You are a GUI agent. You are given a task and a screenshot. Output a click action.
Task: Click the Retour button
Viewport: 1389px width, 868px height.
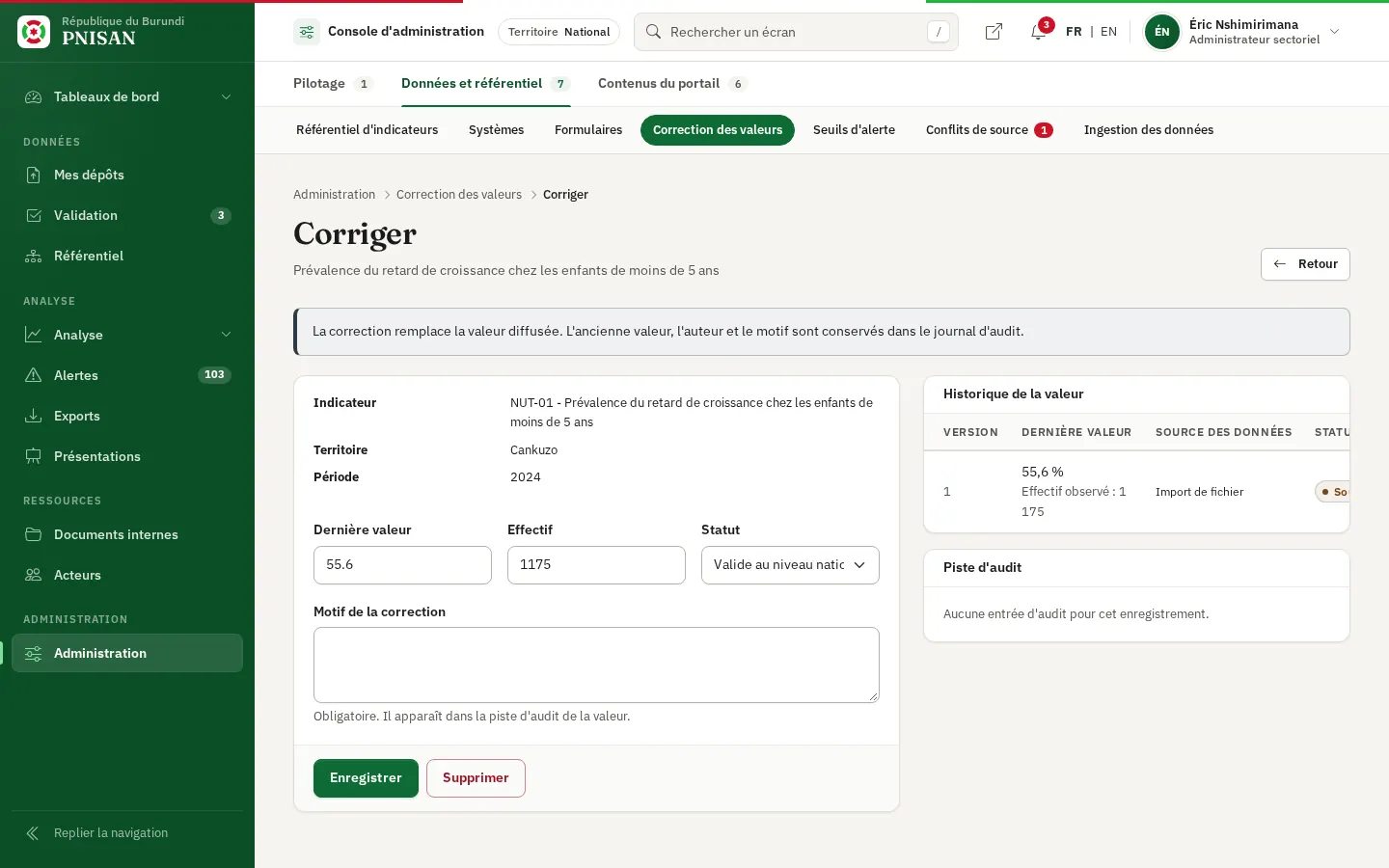coord(1305,264)
